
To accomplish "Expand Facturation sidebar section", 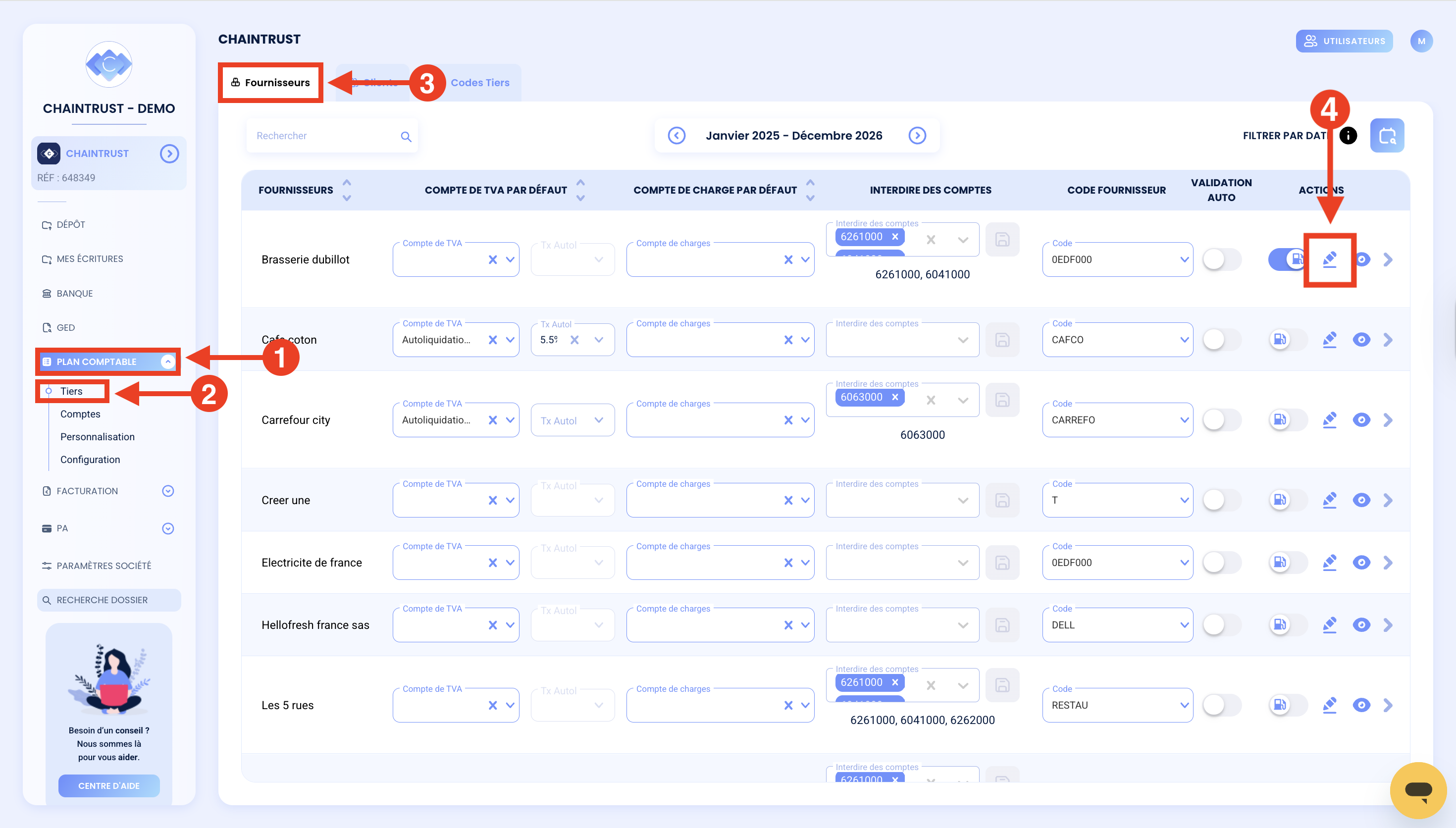I will click(x=168, y=491).
